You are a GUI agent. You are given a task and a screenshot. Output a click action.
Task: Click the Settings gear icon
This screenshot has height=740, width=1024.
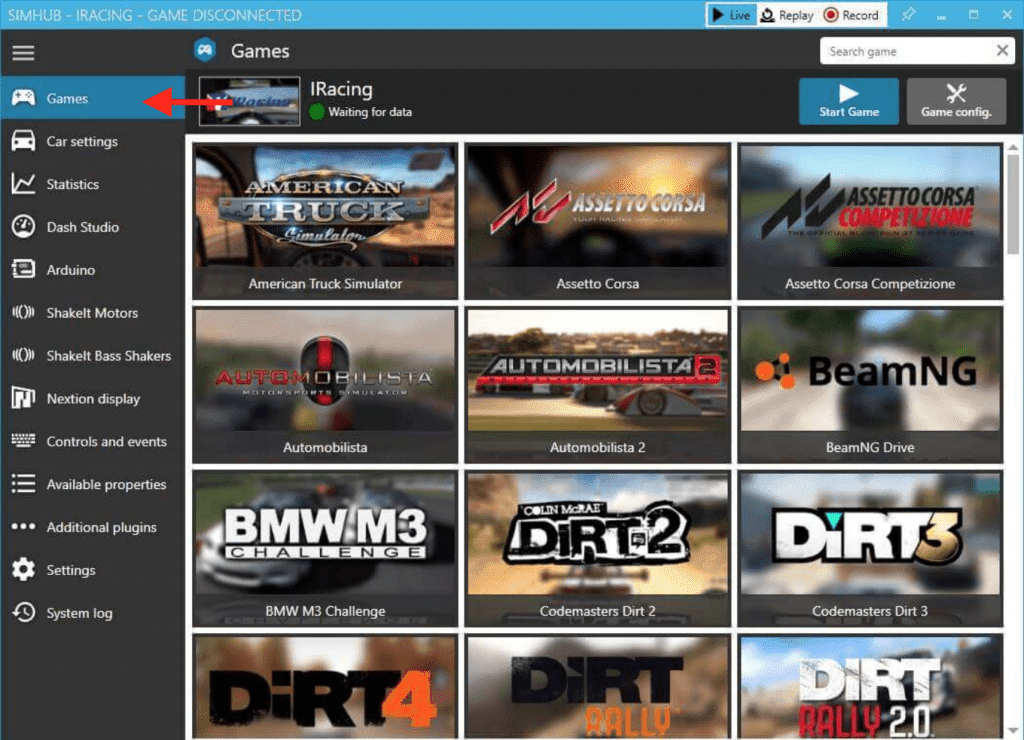point(23,570)
